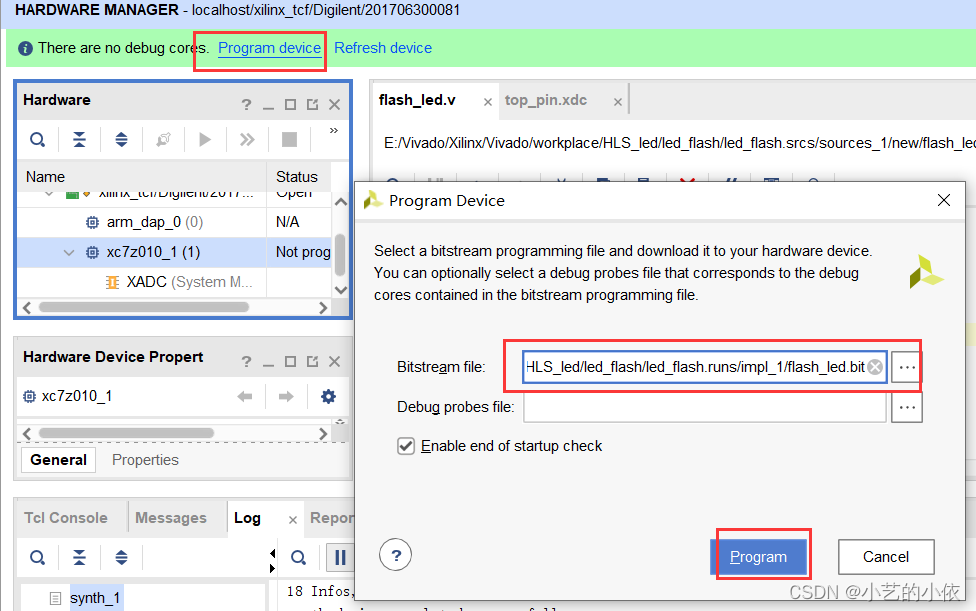Image resolution: width=976 pixels, height=611 pixels.
Task: Click the Refresh device link
Action: [383, 49]
